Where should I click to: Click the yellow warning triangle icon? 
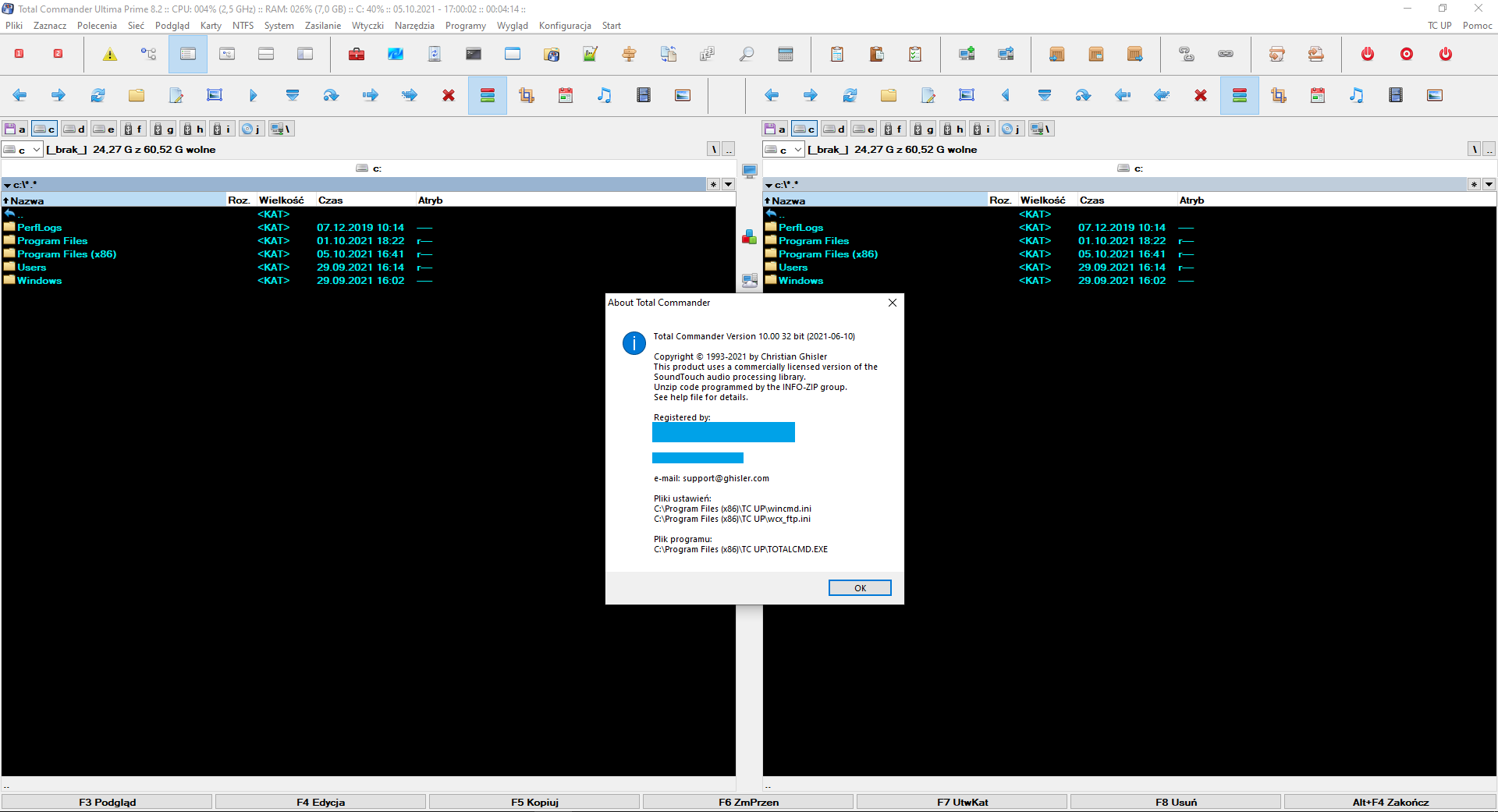[x=110, y=54]
